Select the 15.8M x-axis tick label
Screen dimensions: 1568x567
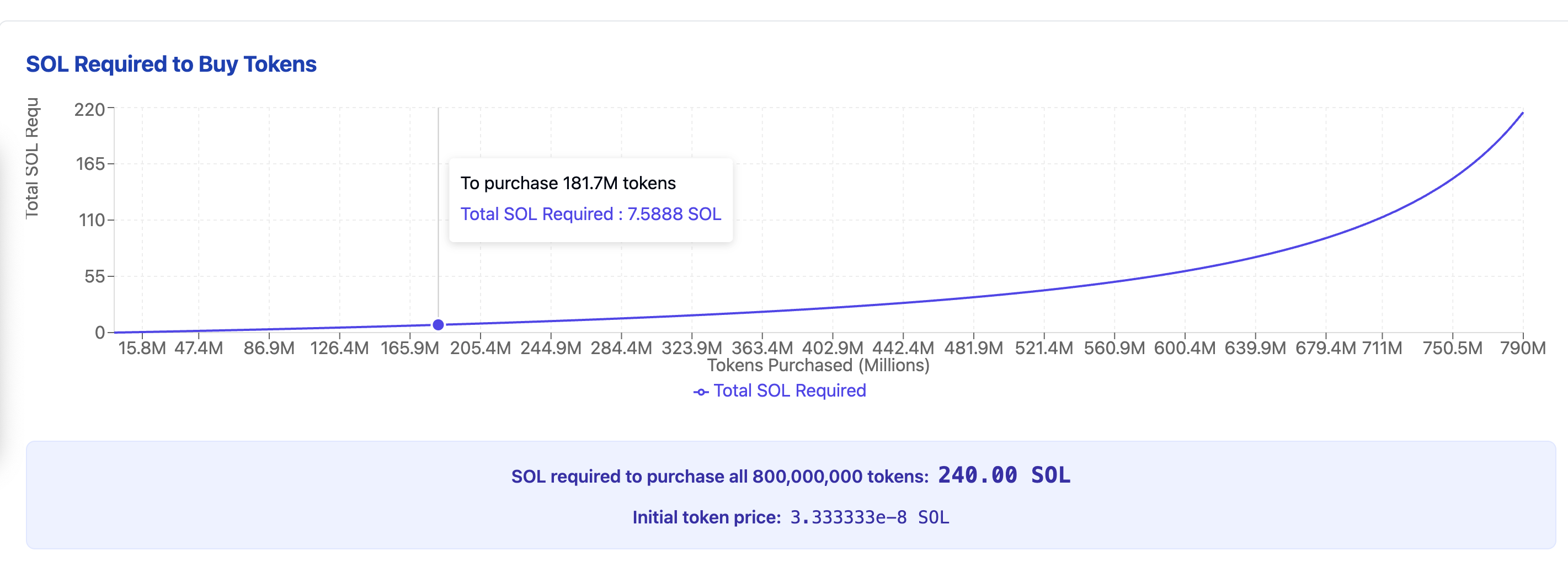click(142, 348)
